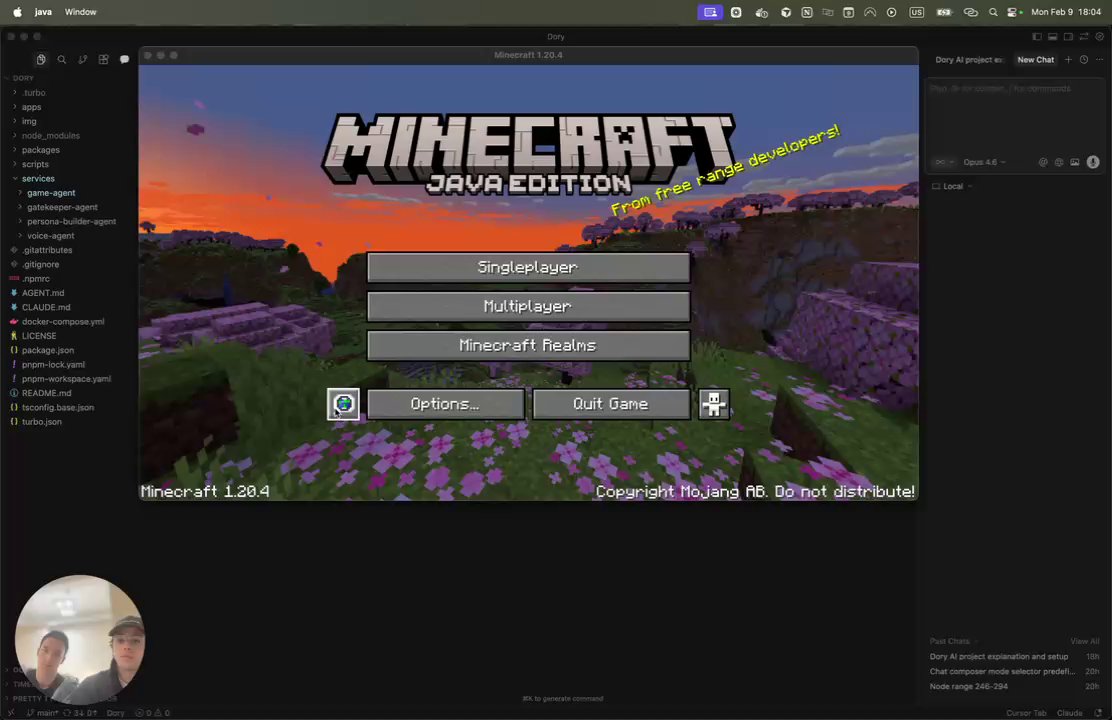Open the Explorer files view in sidebar

coord(41,60)
